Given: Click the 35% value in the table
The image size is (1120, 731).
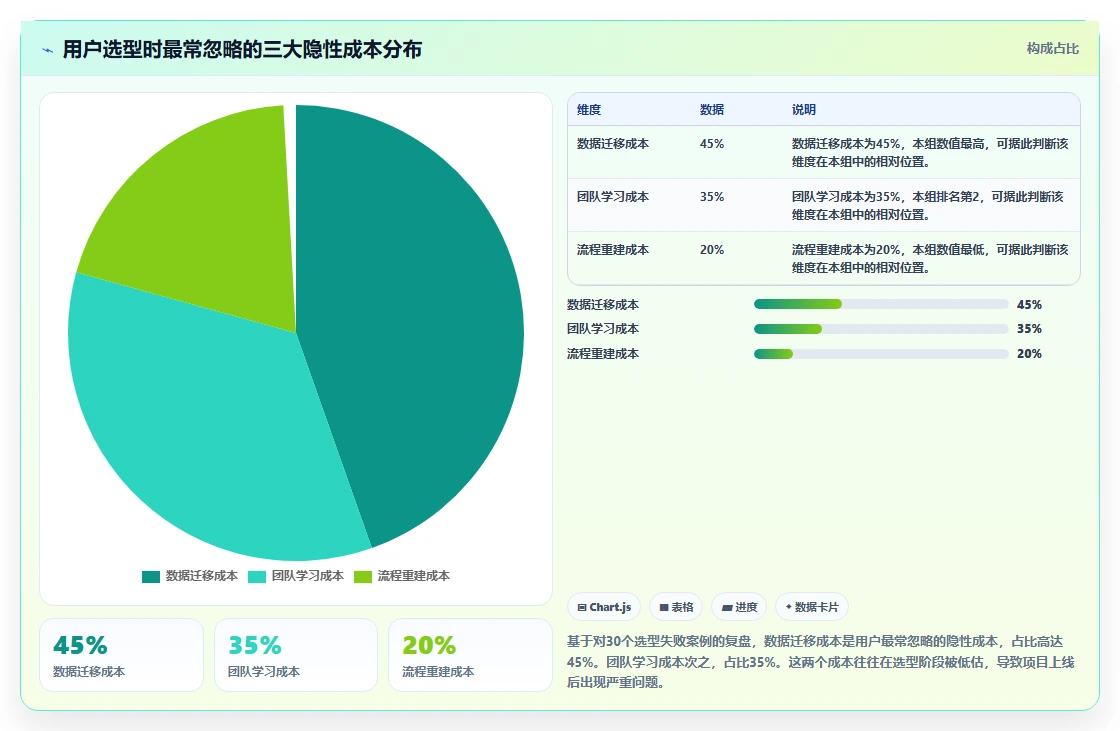Looking at the screenshot, I should (711, 197).
